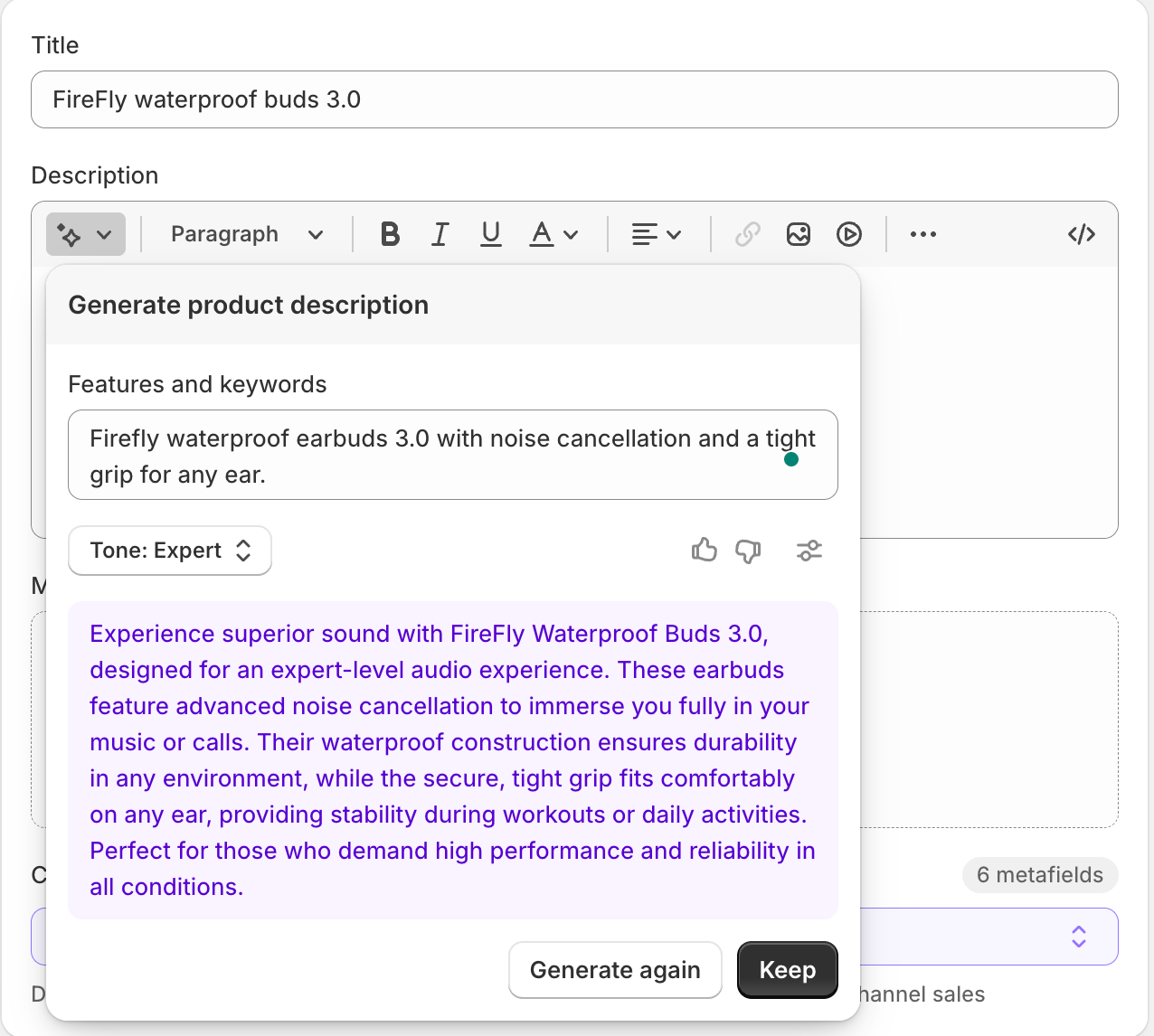Screen dimensions: 1154x1036
Task: Click the 6 metafields badge
Action: (1040, 875)
